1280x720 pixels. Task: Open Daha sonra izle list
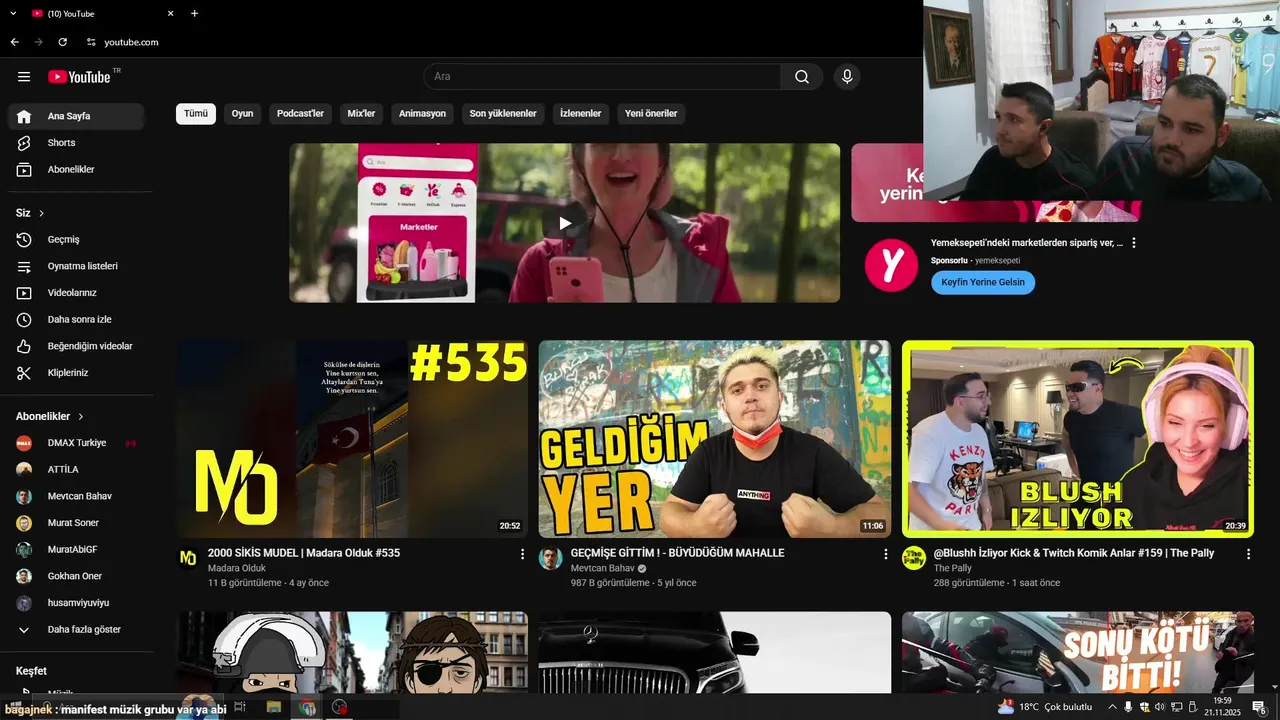76,320
